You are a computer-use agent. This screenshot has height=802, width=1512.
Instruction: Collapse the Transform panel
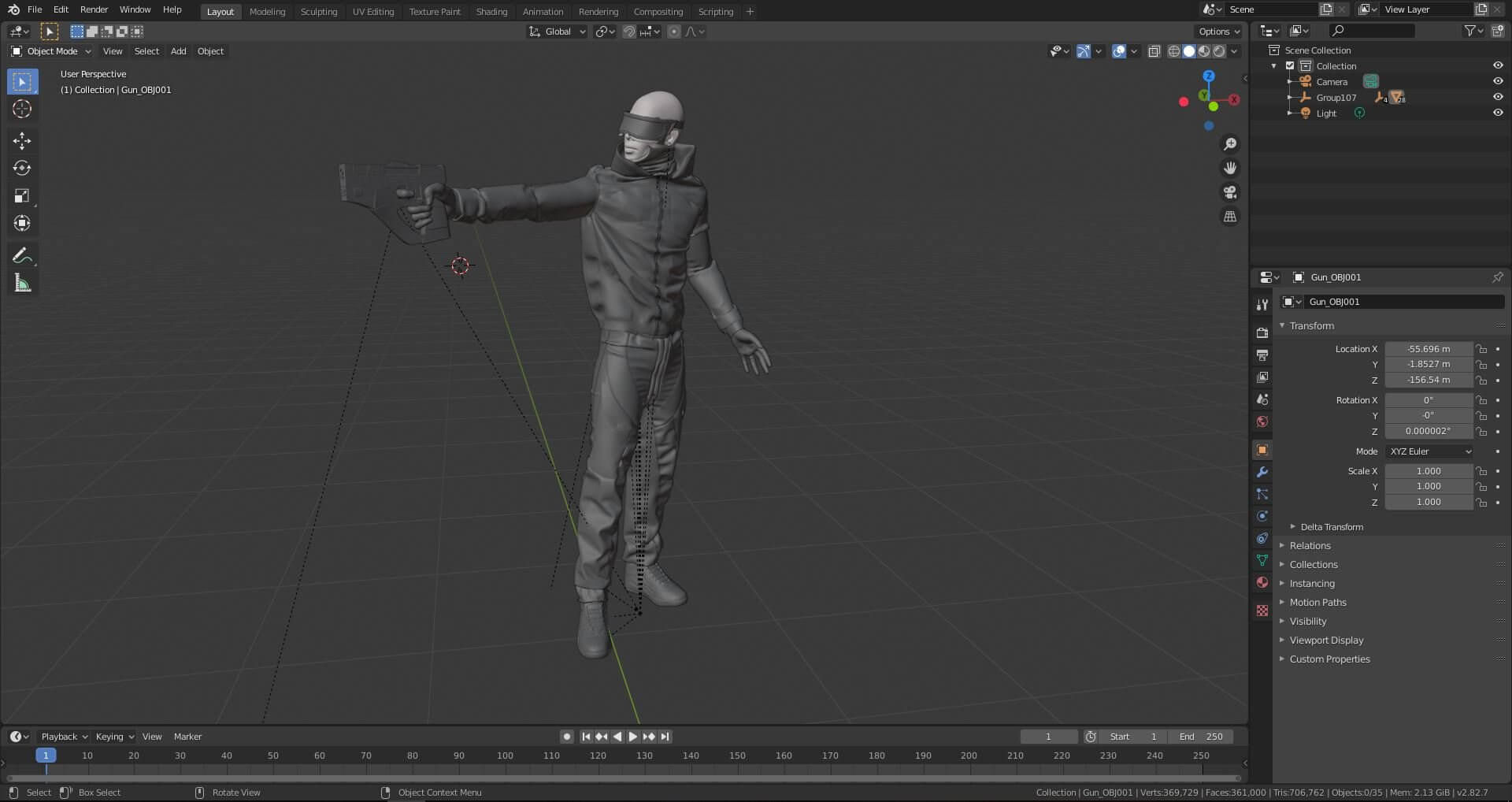(x=1311, y=325)
